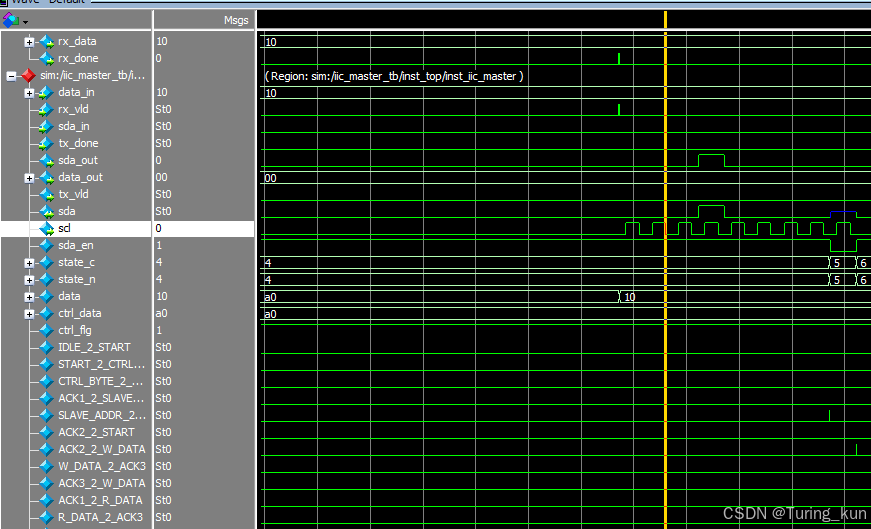Viewport: 871px width, 529px height.
Task: Expand the data signal bus
Action: pyautogui.click(x=29, y=297)
